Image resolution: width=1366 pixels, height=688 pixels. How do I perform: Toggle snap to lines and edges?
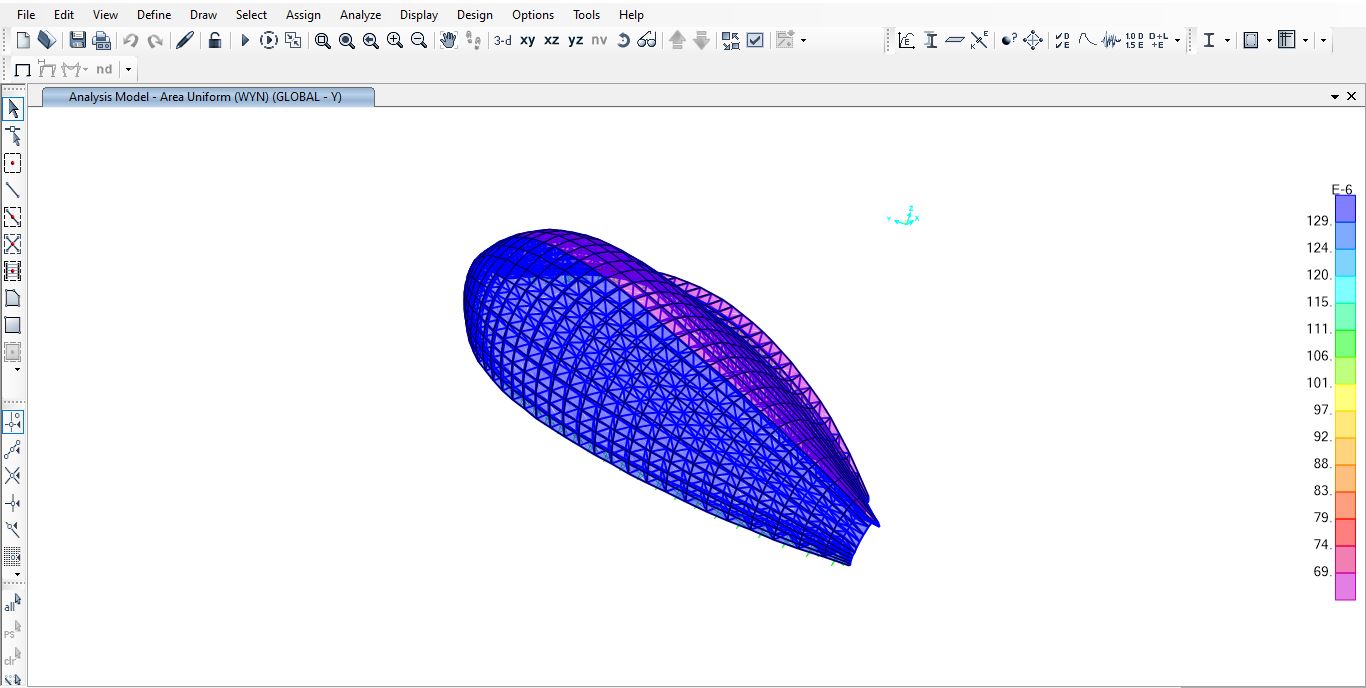pos(13,530)
